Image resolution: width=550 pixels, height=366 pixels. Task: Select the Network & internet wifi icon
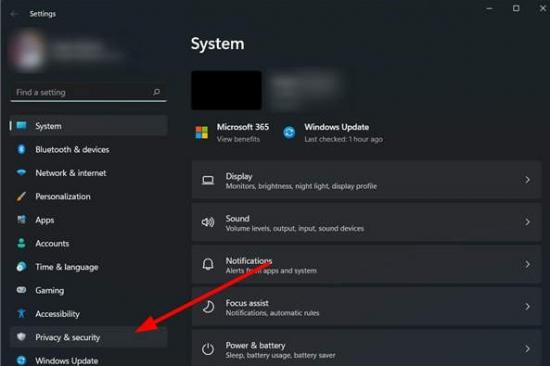(21, 172)
